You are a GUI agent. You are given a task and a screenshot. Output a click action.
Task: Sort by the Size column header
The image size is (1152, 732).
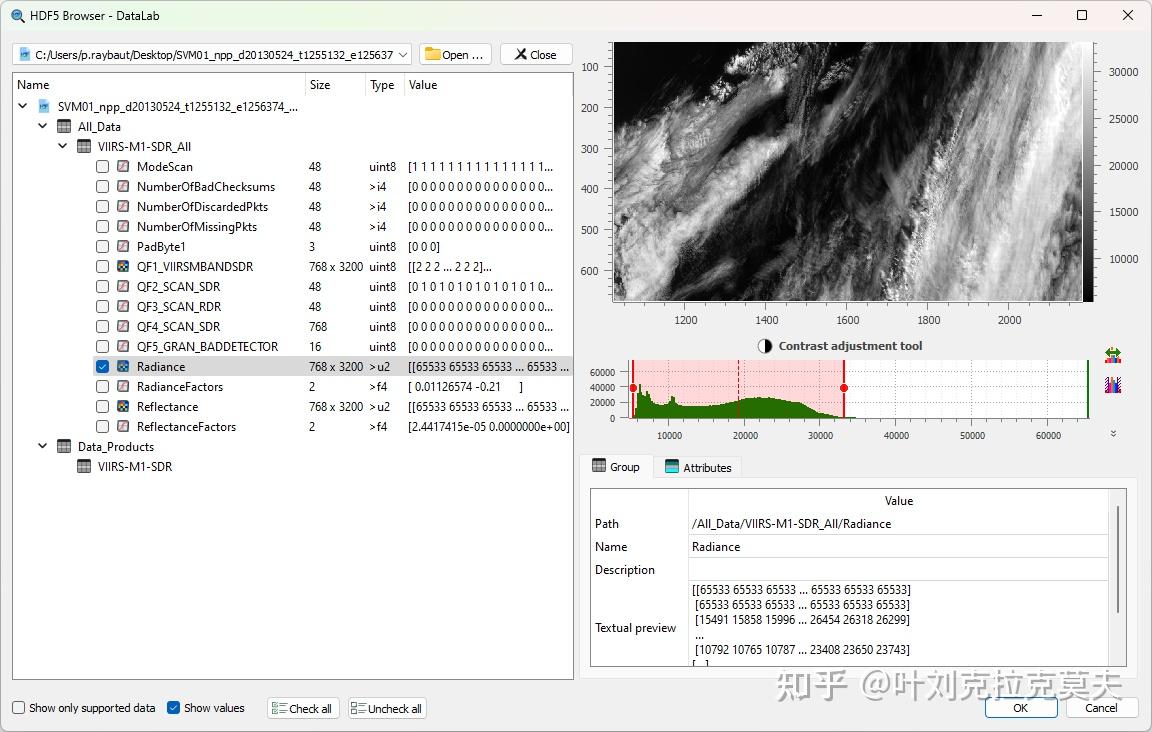coord(335,85)
